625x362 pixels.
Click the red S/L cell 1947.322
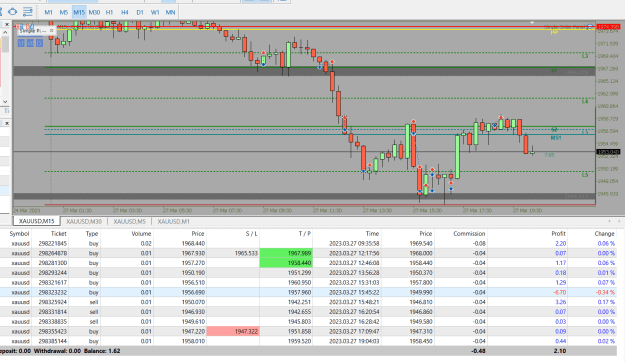pos(233,331)
